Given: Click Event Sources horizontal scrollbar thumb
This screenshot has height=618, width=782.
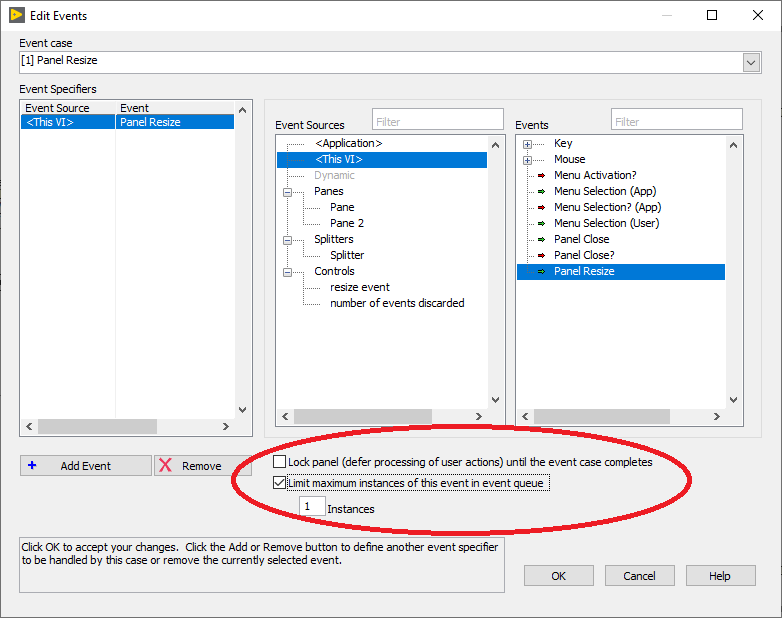Looking at the screenshot, I should (363, 416).
